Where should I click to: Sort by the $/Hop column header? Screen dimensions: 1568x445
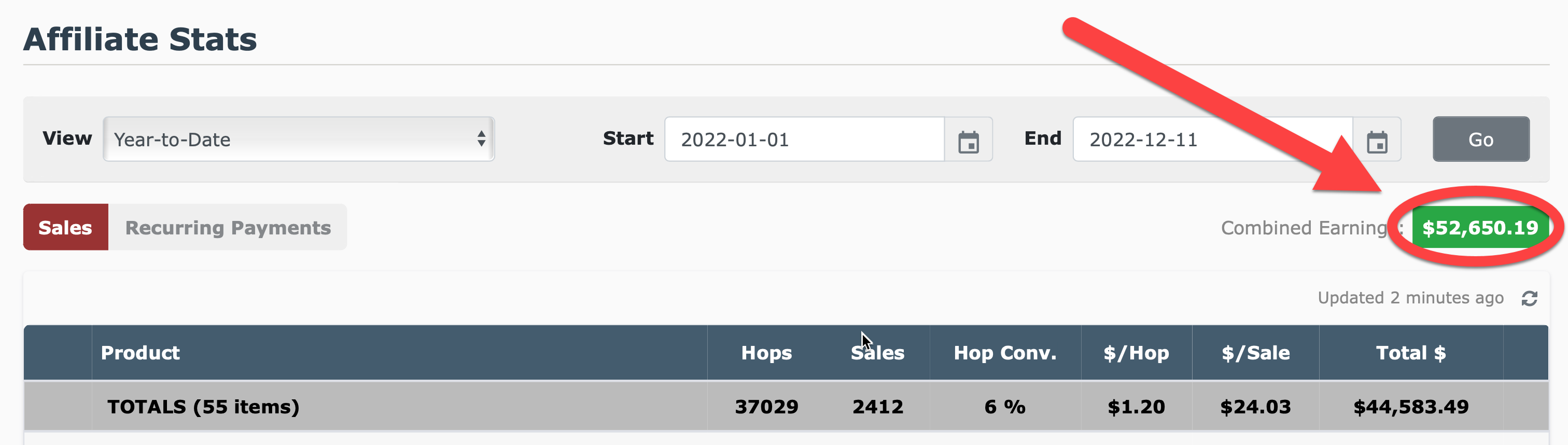click(x=1137, y=353)
